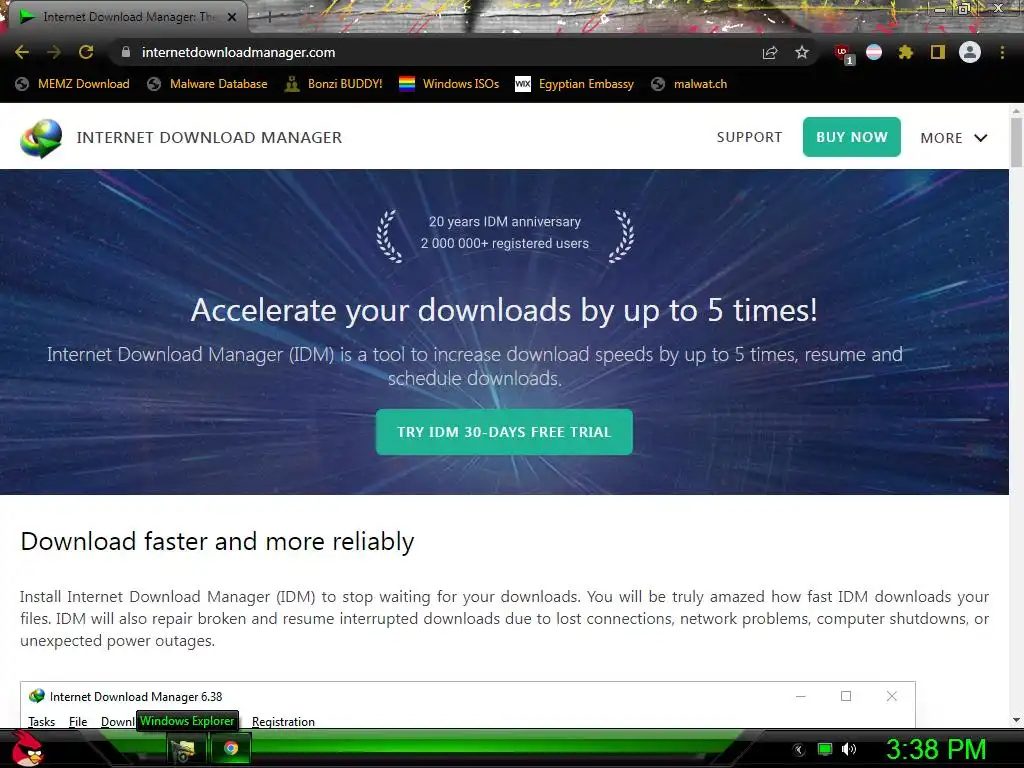Viewport: 1024px width, 768px height.
Task: View site info via the padlock icon
Action: [126, 52]
